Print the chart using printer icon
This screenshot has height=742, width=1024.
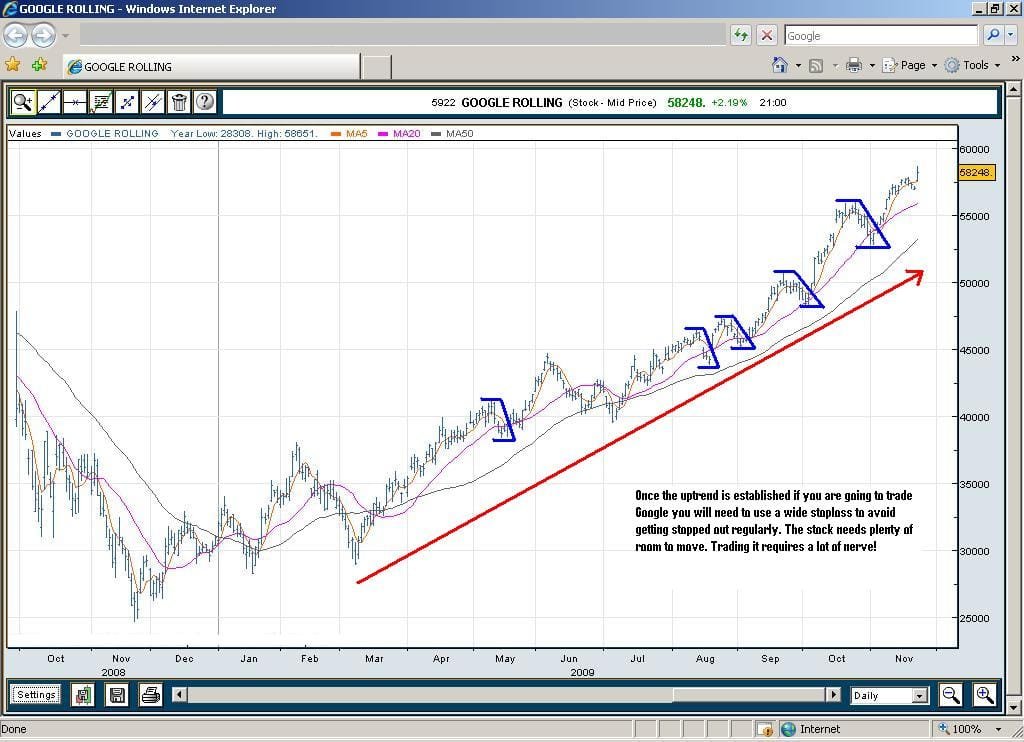[151, 695]
